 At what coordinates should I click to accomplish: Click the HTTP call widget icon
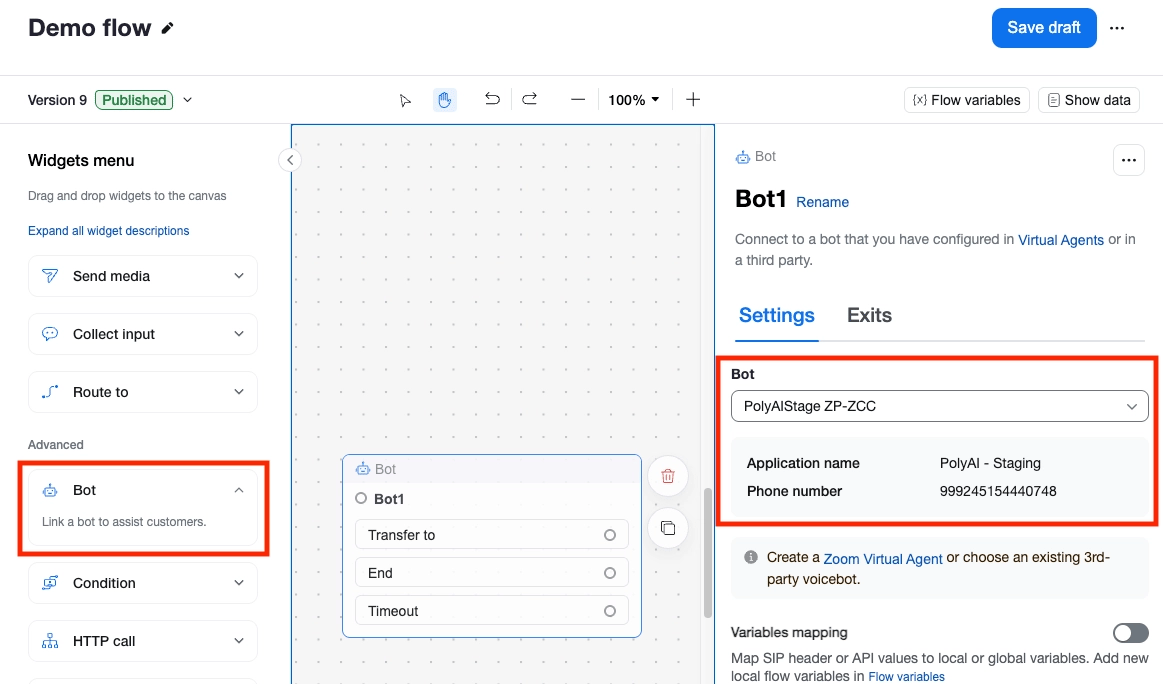(50, 641)
